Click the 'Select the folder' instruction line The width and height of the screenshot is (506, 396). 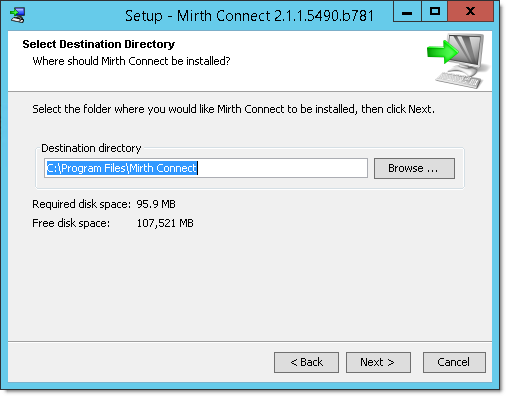[233, 109]
